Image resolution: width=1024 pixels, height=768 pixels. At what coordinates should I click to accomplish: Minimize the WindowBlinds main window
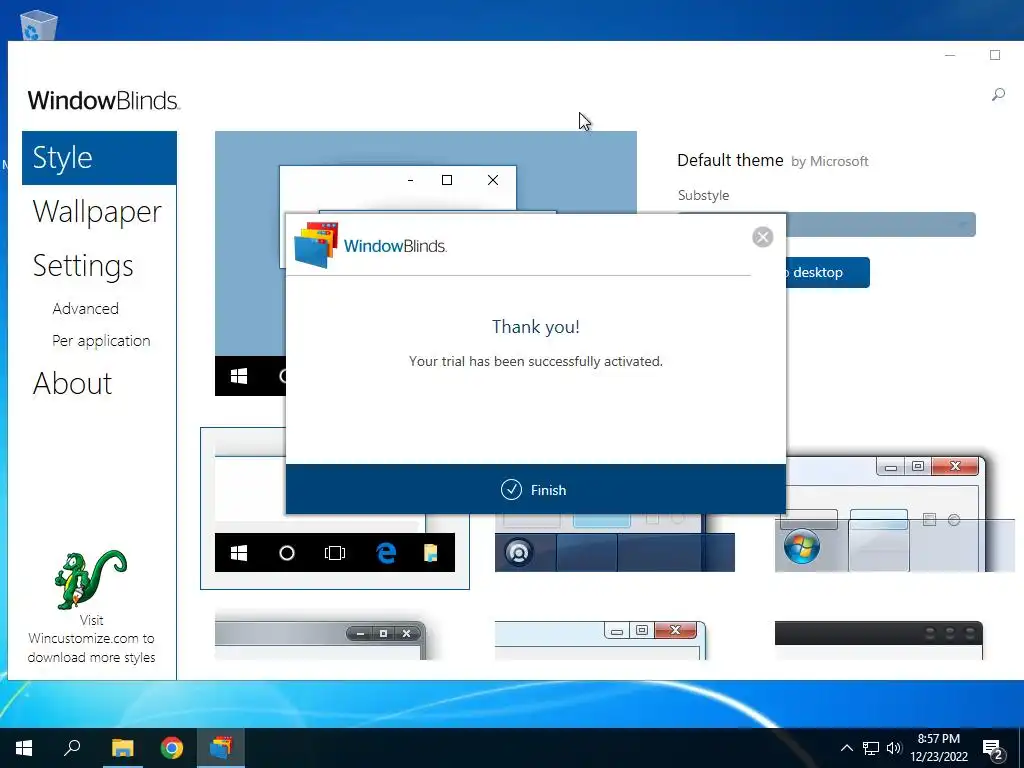[x=950, y=56]
